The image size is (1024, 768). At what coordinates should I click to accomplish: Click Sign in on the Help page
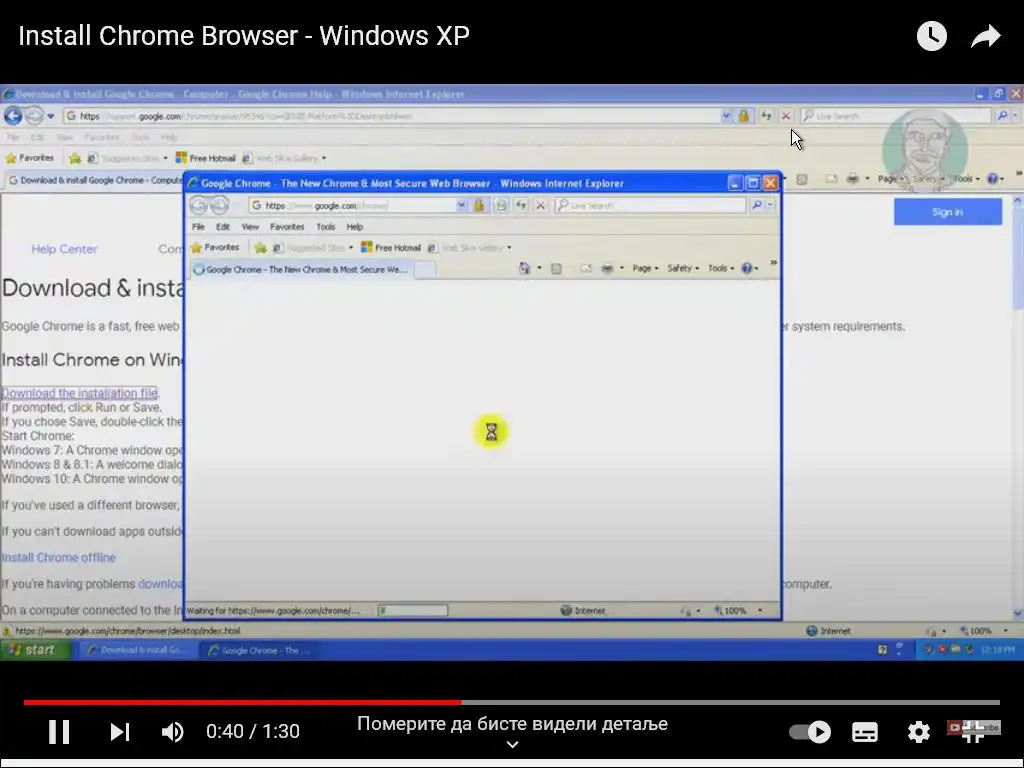pos(948,212)
